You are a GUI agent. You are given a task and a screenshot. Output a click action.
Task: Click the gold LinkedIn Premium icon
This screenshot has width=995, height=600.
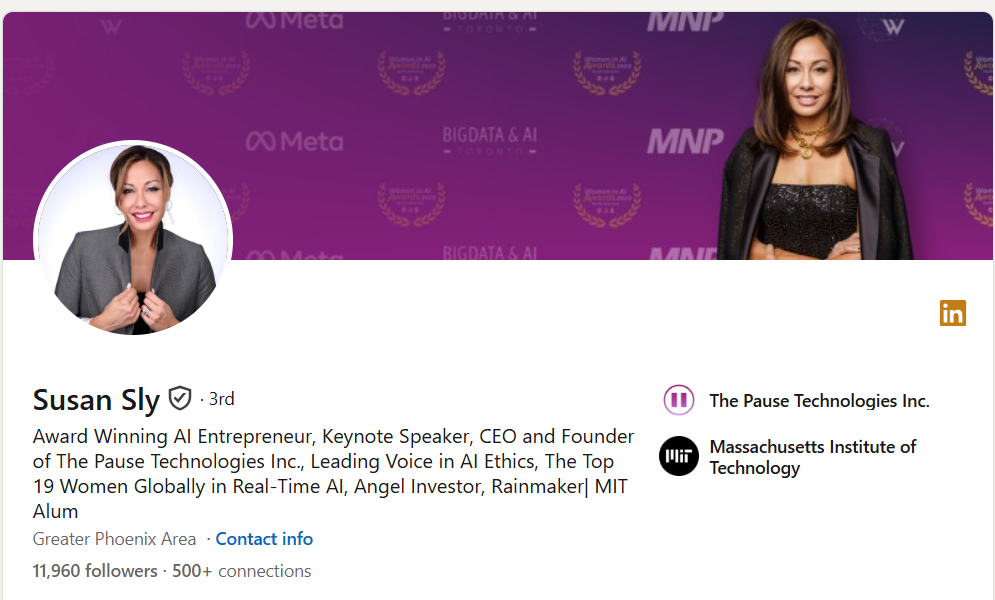952,313
